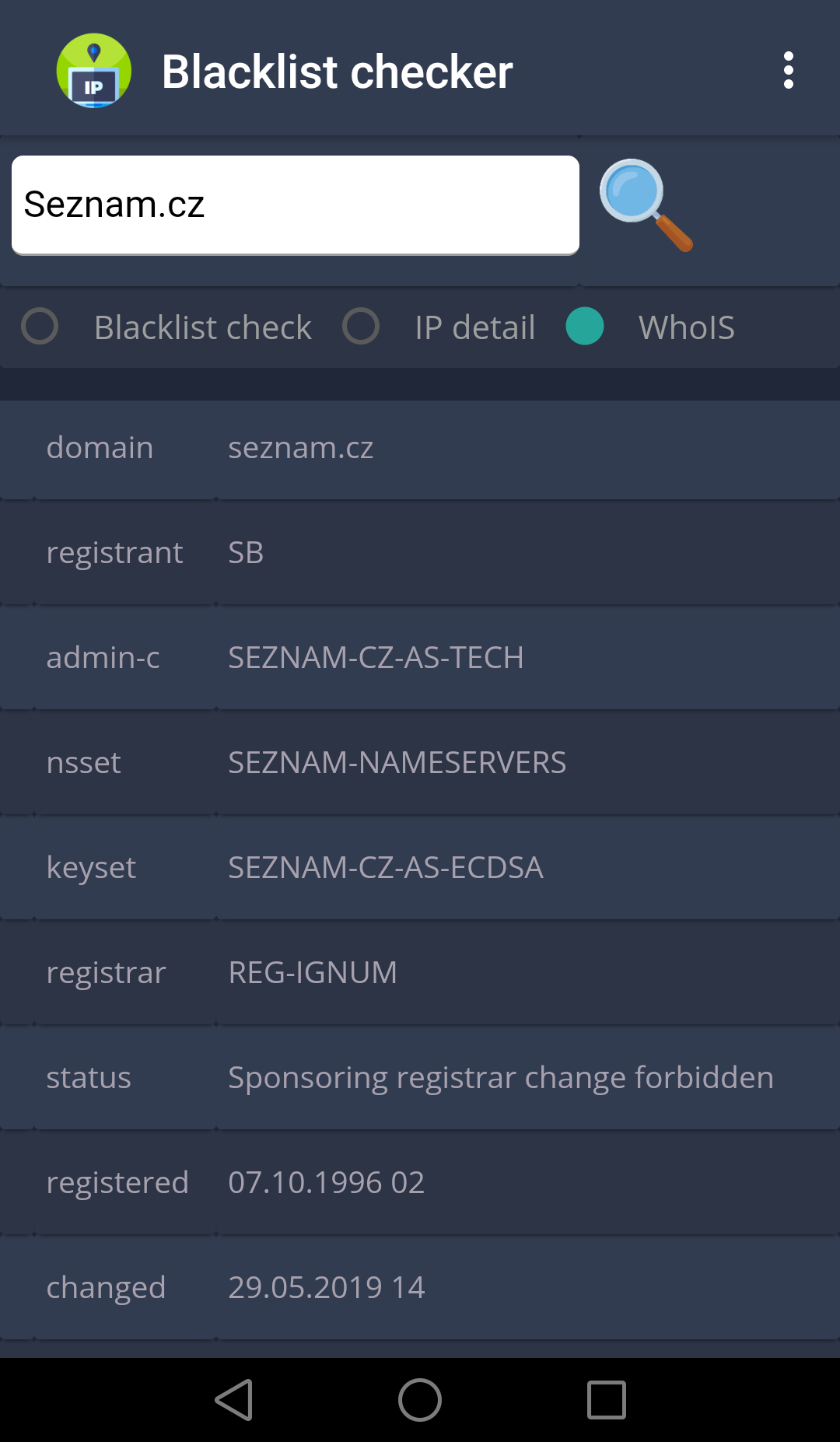Select the WhoIS radio option
Screen dimensions: 840x1442
coord(585,327)
